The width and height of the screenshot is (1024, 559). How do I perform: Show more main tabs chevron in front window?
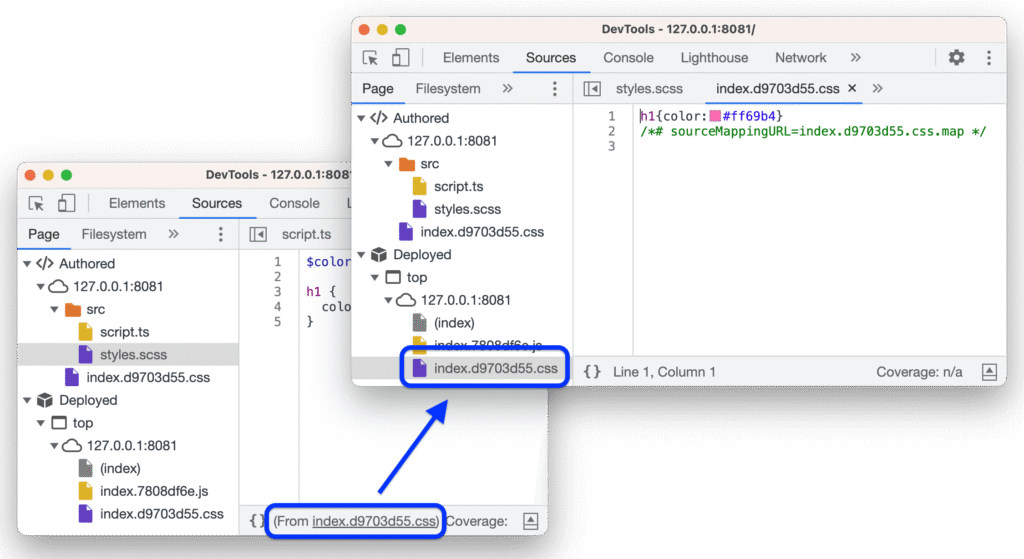[x=856, y=57]
